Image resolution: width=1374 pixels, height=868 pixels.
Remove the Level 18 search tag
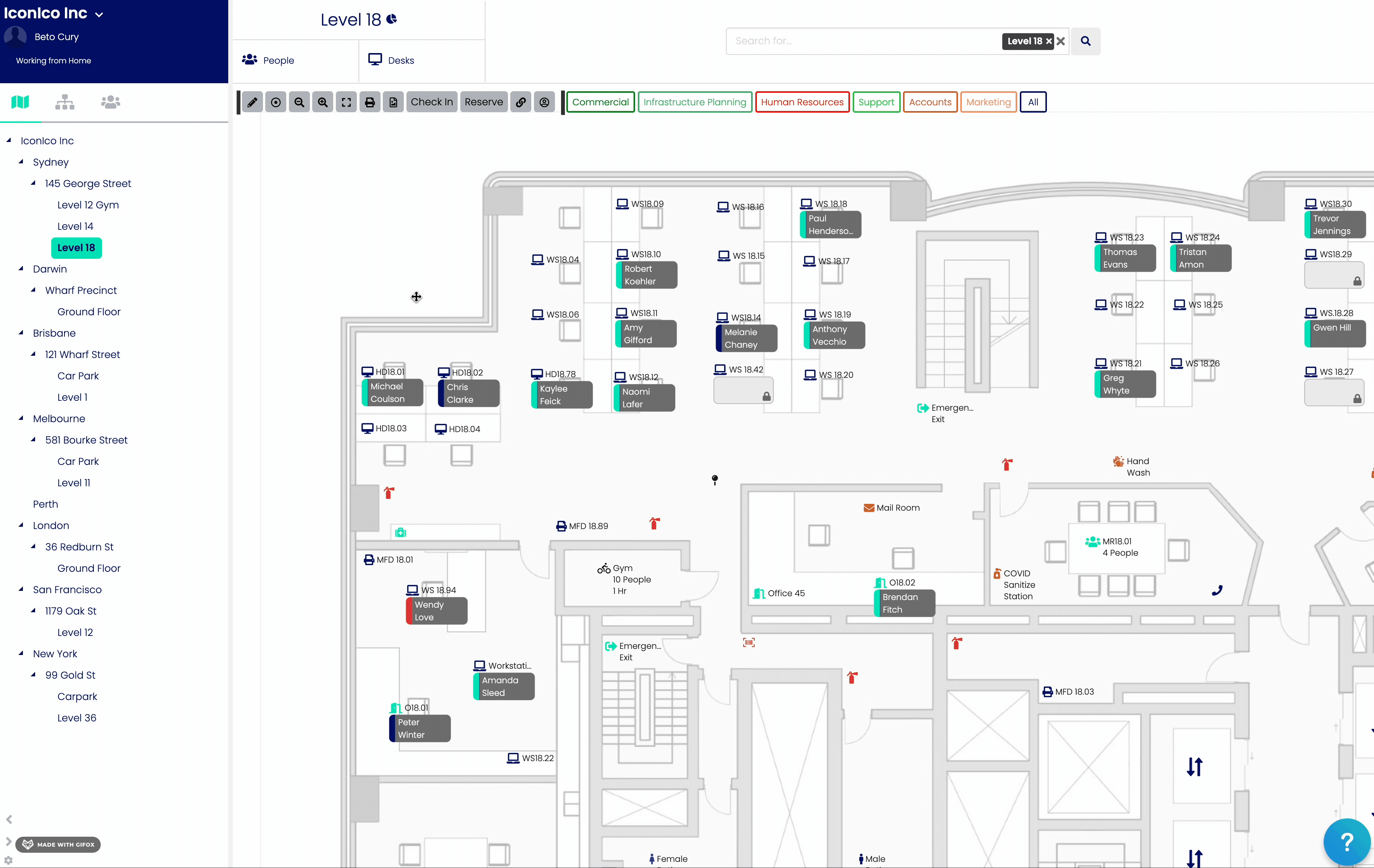(x=1049, y=41)
